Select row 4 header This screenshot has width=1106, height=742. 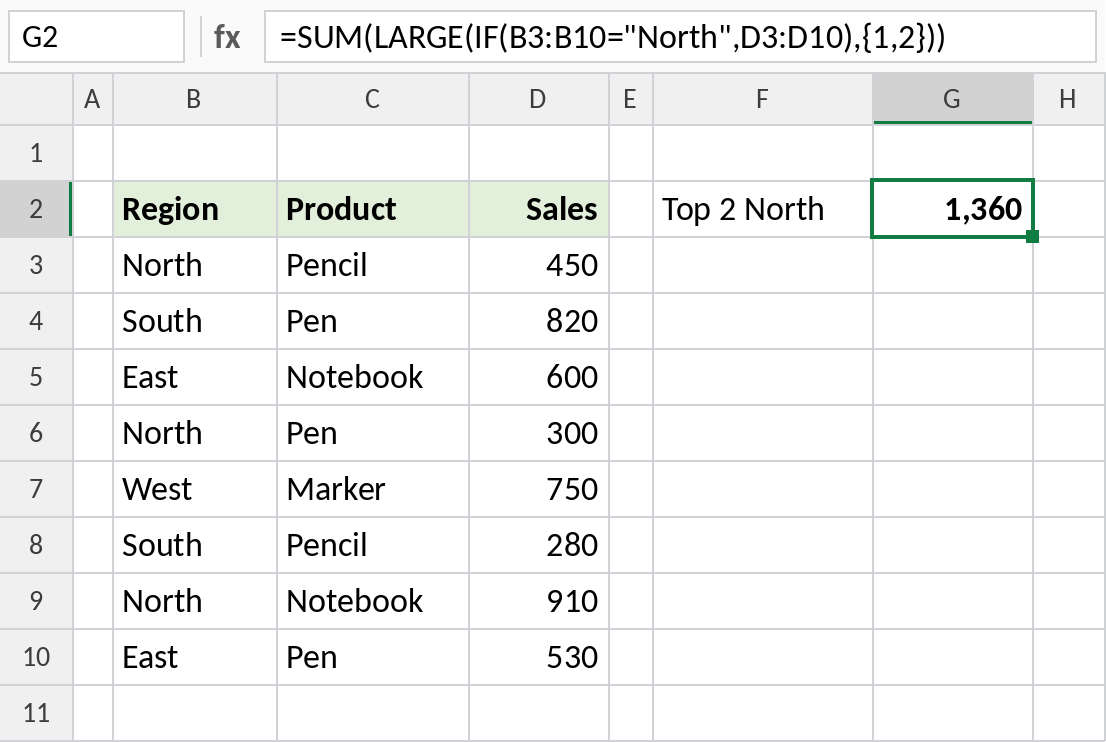point(36,321)
